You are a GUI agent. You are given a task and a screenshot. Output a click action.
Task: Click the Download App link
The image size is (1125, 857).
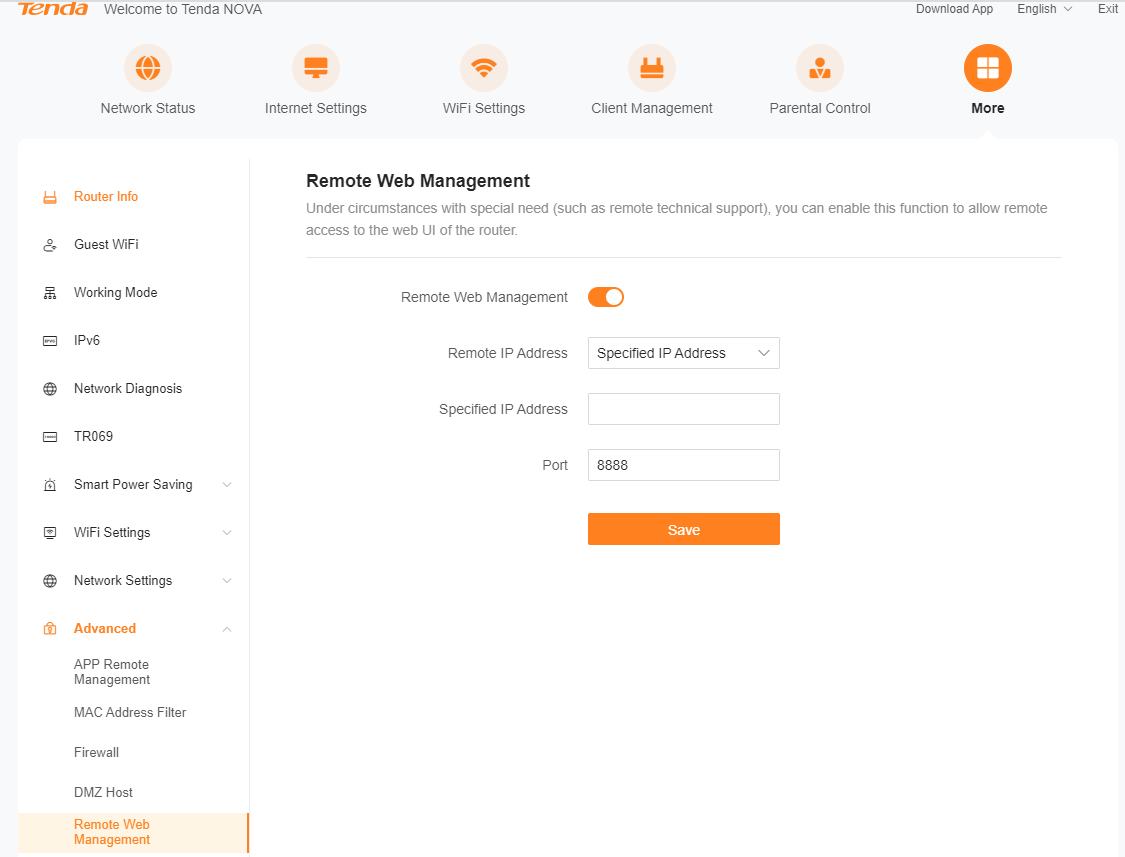coord(954,9)
